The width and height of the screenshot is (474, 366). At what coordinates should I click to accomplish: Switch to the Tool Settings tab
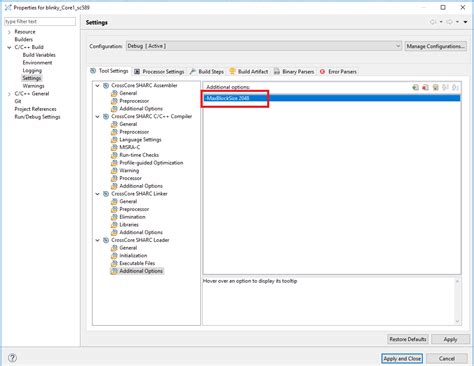(109, 71)
